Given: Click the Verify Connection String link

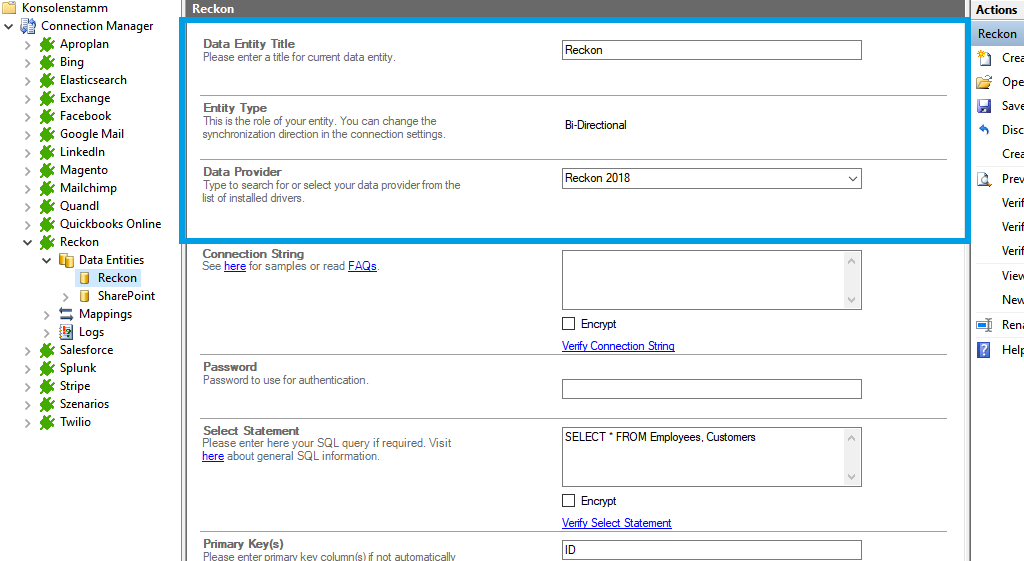Looking at the screenshot, I should [x=618, y=346].
